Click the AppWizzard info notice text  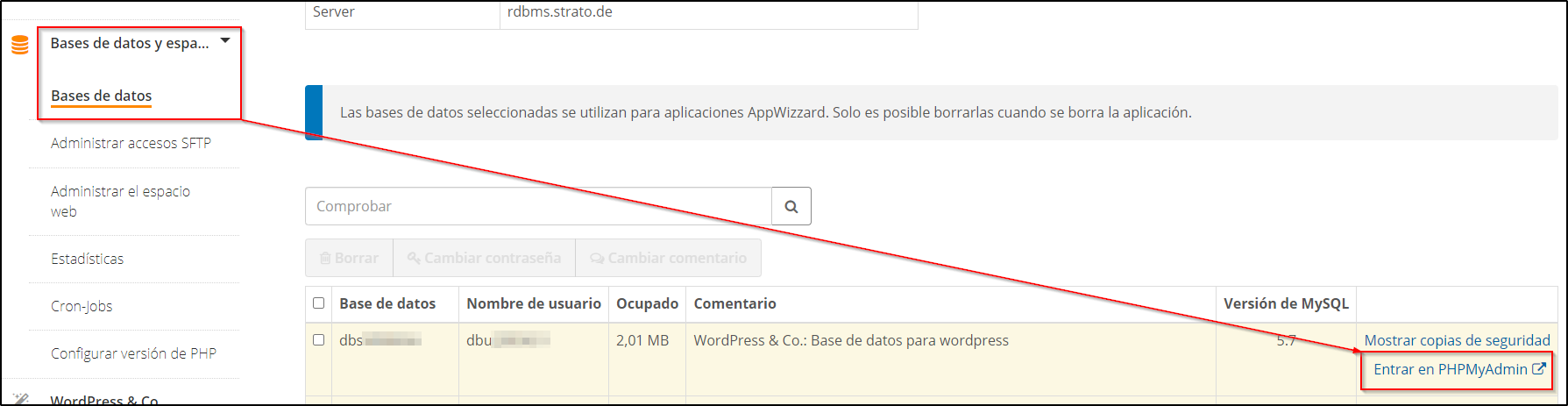click(766, 112)
